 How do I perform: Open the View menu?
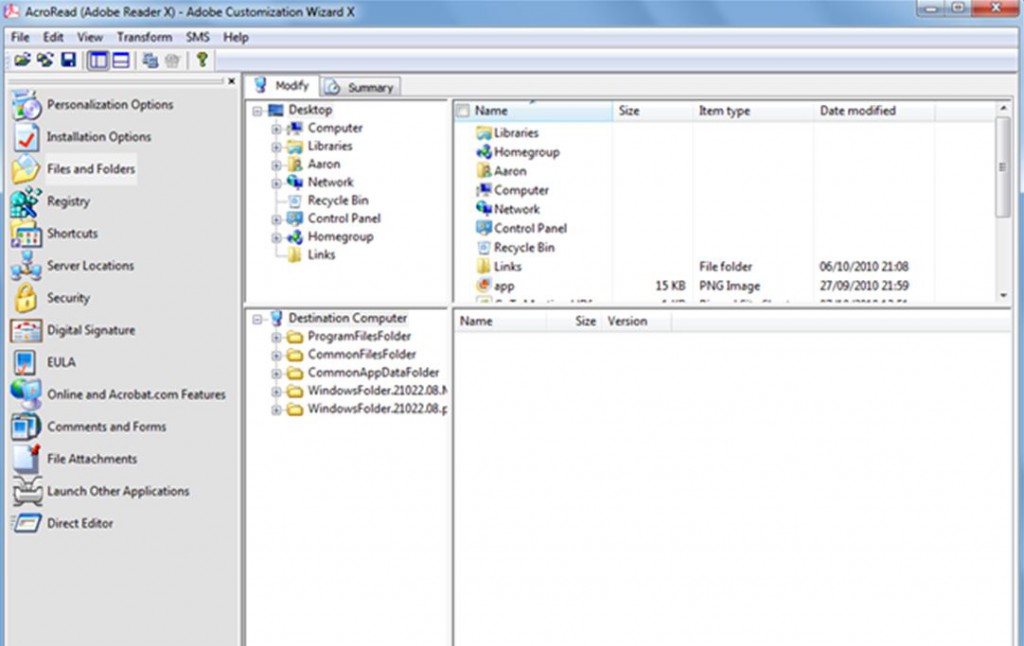click(89, 37)
